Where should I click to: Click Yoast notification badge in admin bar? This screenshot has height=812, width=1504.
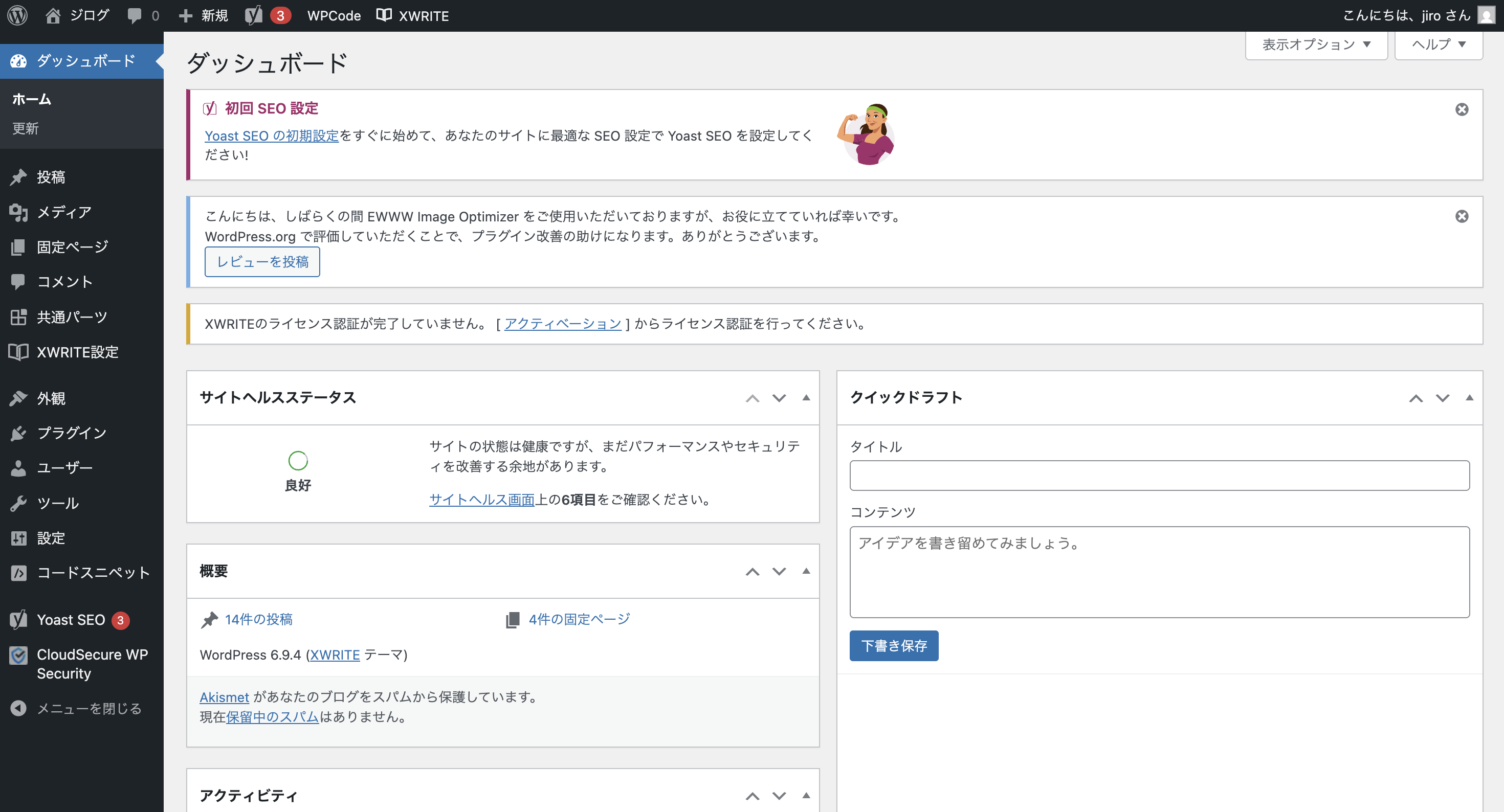click(281, 16)
